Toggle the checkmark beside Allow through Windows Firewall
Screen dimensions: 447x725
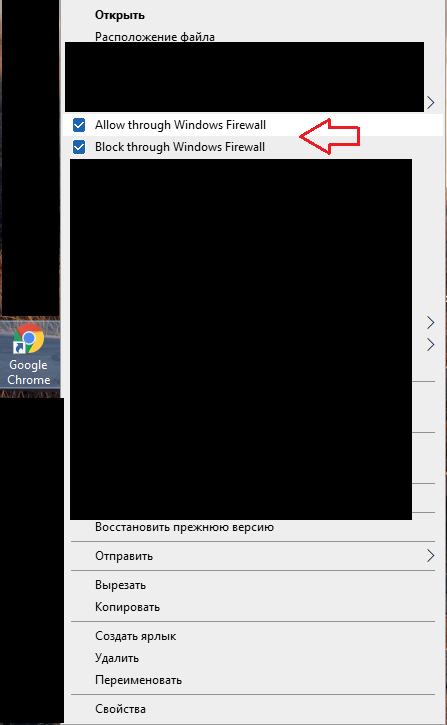pyautogui.click(x=79, y=125)
